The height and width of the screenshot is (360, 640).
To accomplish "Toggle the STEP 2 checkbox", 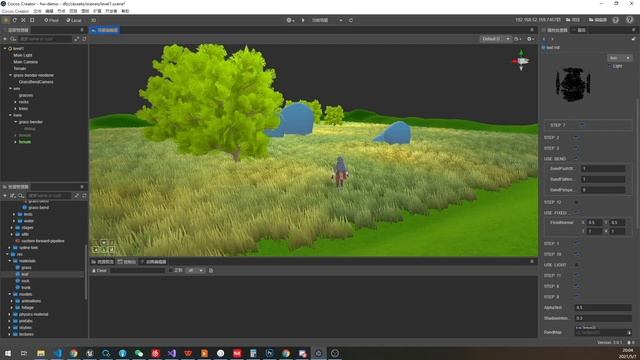I will click(x=576, y=138).
